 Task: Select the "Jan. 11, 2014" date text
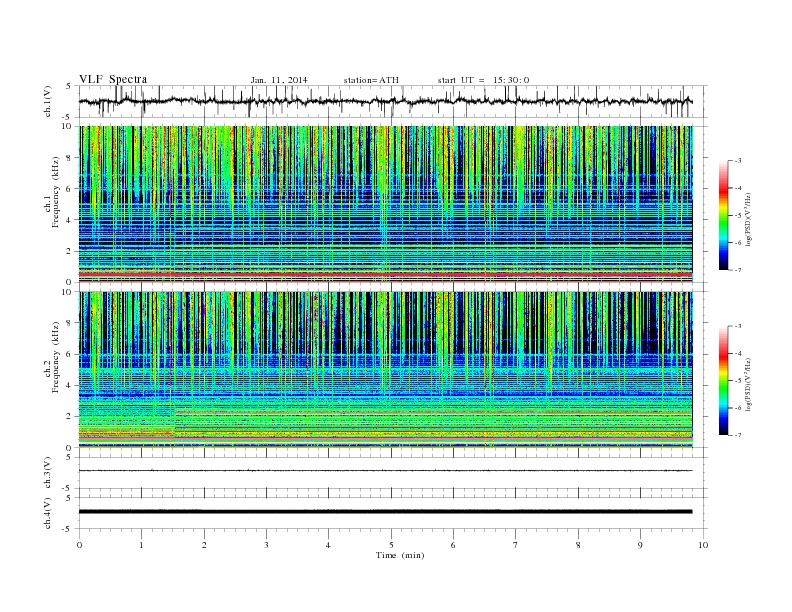coord(279,80)
